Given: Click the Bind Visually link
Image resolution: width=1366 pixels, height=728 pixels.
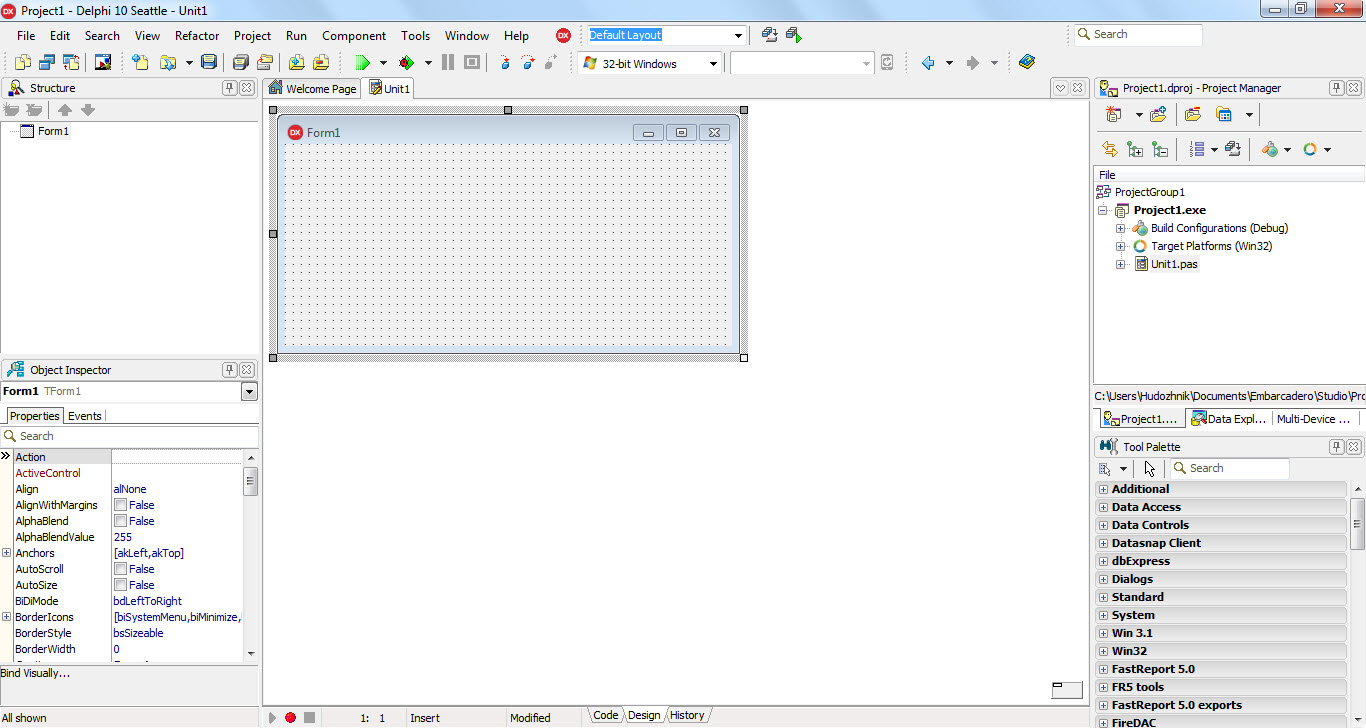Looking at the screenshot, I should click(35, 673).
